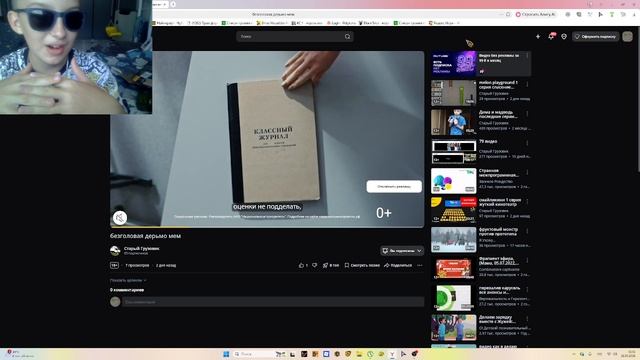Open the 79 видео playlist thumbnail
The height and width of the screenshot is (360, 640).
[453, 151]
